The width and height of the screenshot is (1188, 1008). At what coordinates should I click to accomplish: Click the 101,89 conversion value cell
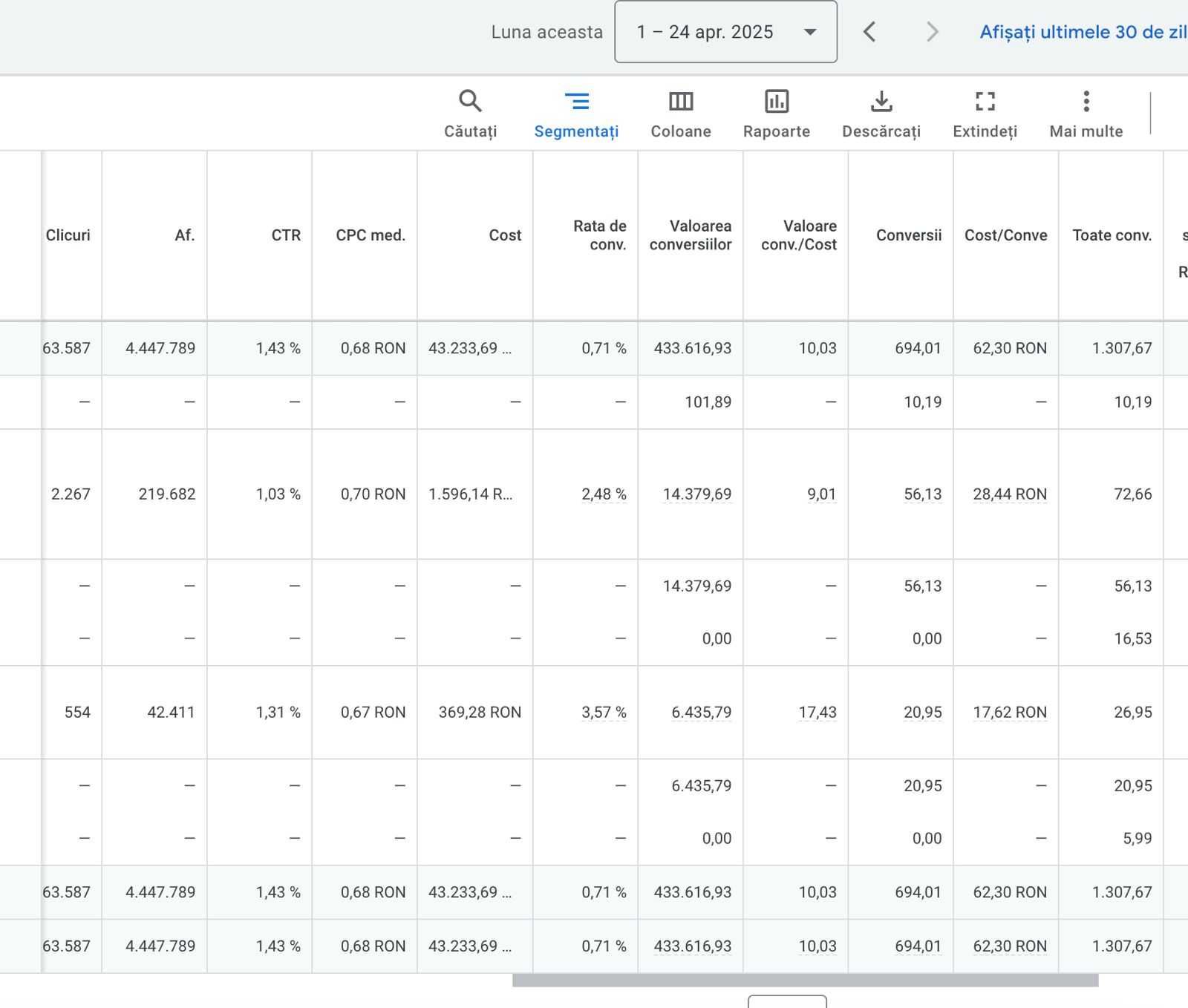click(708, 402)
